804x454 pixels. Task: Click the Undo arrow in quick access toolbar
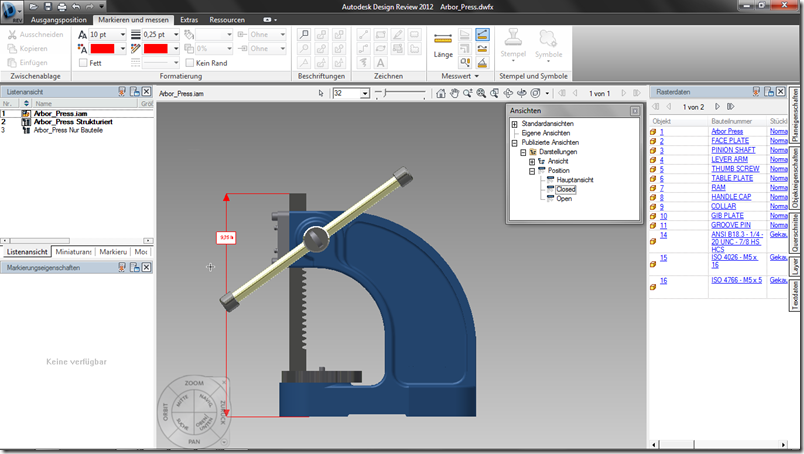point(76,7)
